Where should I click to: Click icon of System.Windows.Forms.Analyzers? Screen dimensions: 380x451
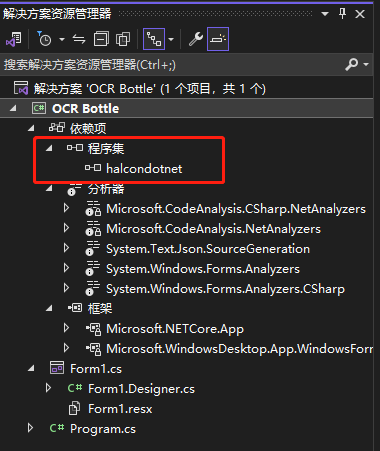coord(93,268)
